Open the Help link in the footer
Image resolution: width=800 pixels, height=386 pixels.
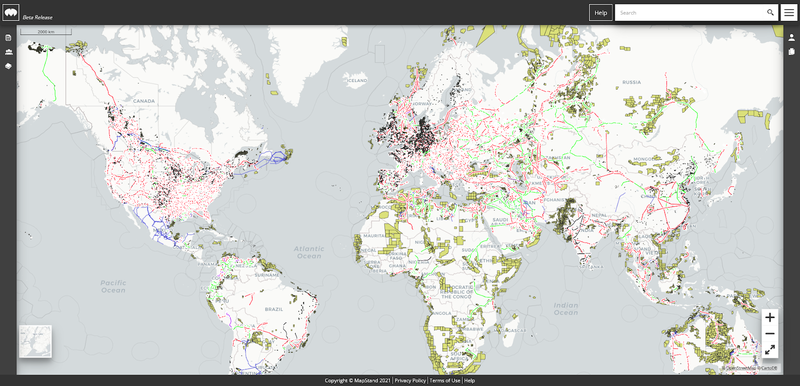click(469, 380)
